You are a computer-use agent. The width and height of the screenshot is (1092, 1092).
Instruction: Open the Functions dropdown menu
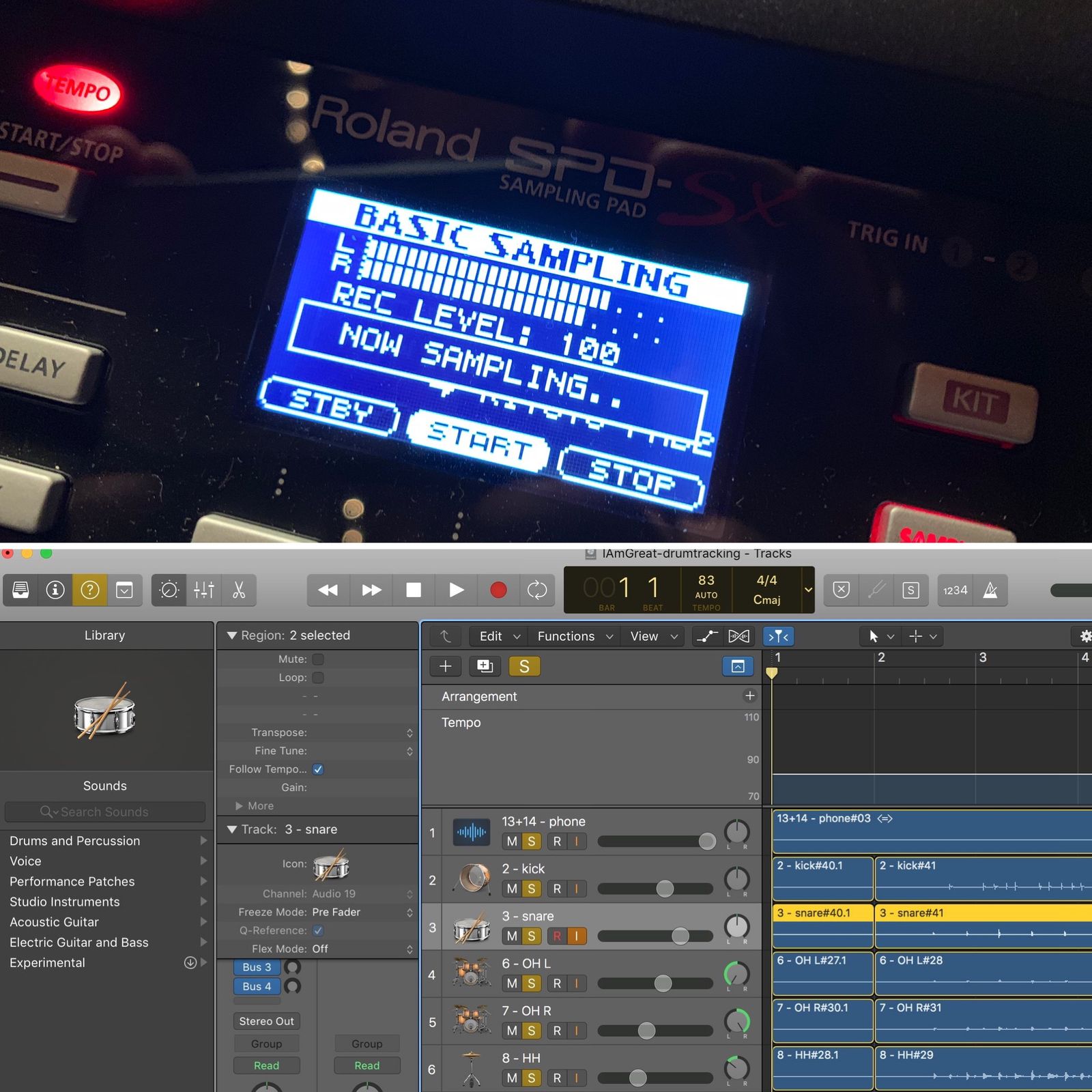[575, 636]
